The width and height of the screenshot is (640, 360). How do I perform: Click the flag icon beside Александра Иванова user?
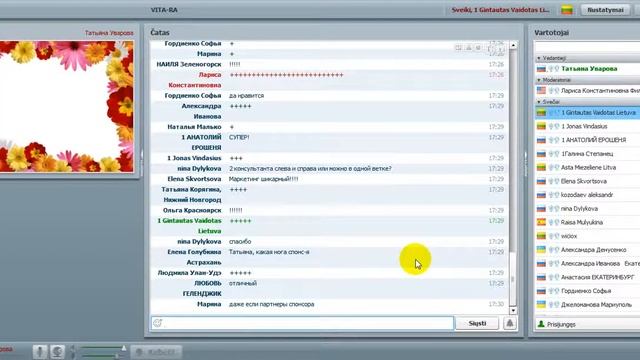pos(541,264)
